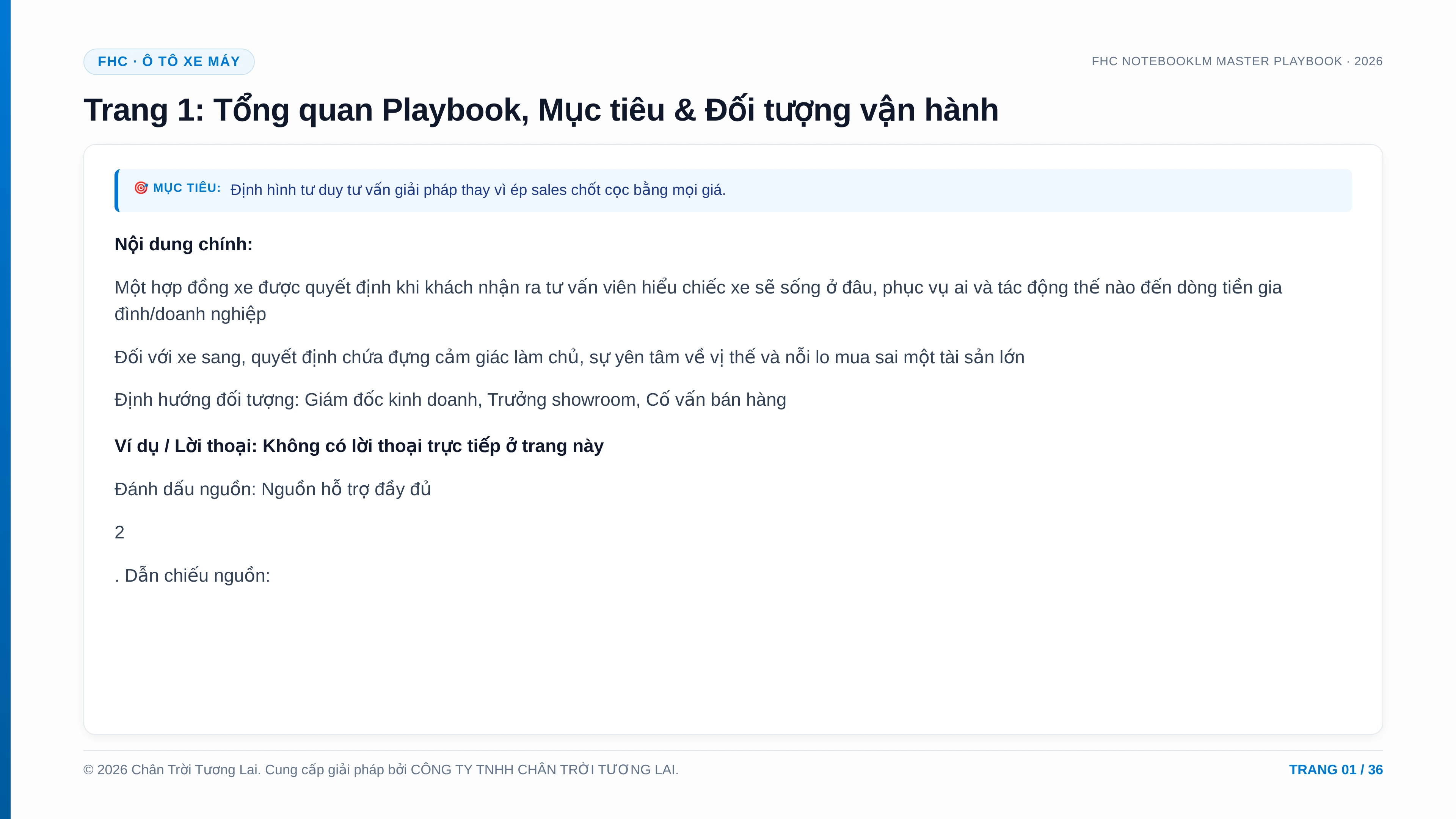Screen dimensions: 1456x819
Task: Click the footer copyright © 2026 Chân Trời Tương Lai
Action: (x=381, y=770)
